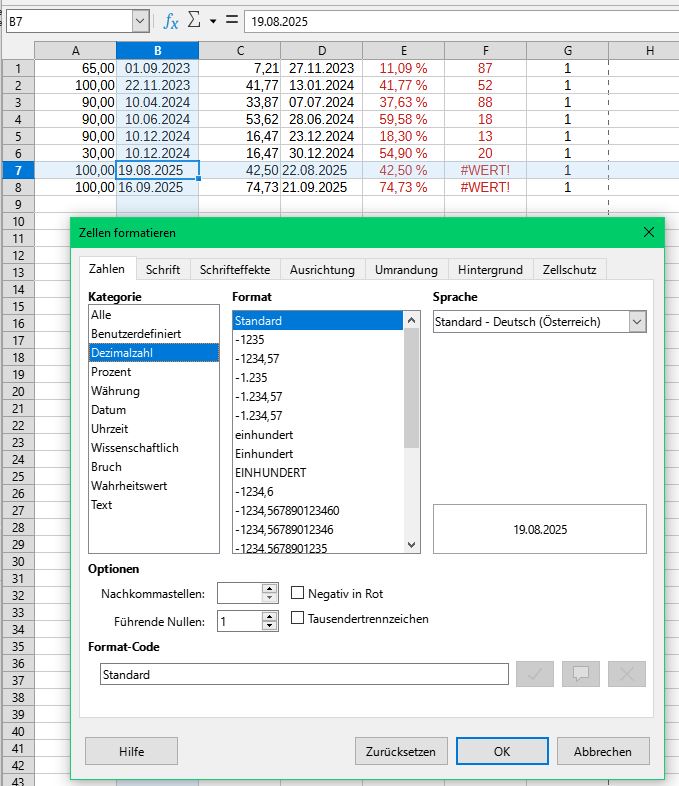
Task: Open the Umrandung tab
Action: (406, 270)
